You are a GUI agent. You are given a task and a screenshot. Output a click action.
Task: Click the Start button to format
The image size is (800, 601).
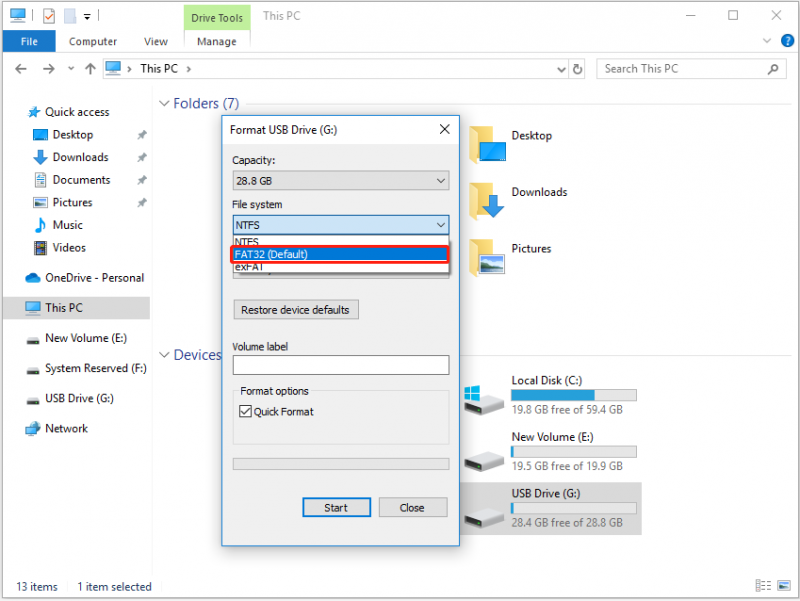[x=337, y=508]
